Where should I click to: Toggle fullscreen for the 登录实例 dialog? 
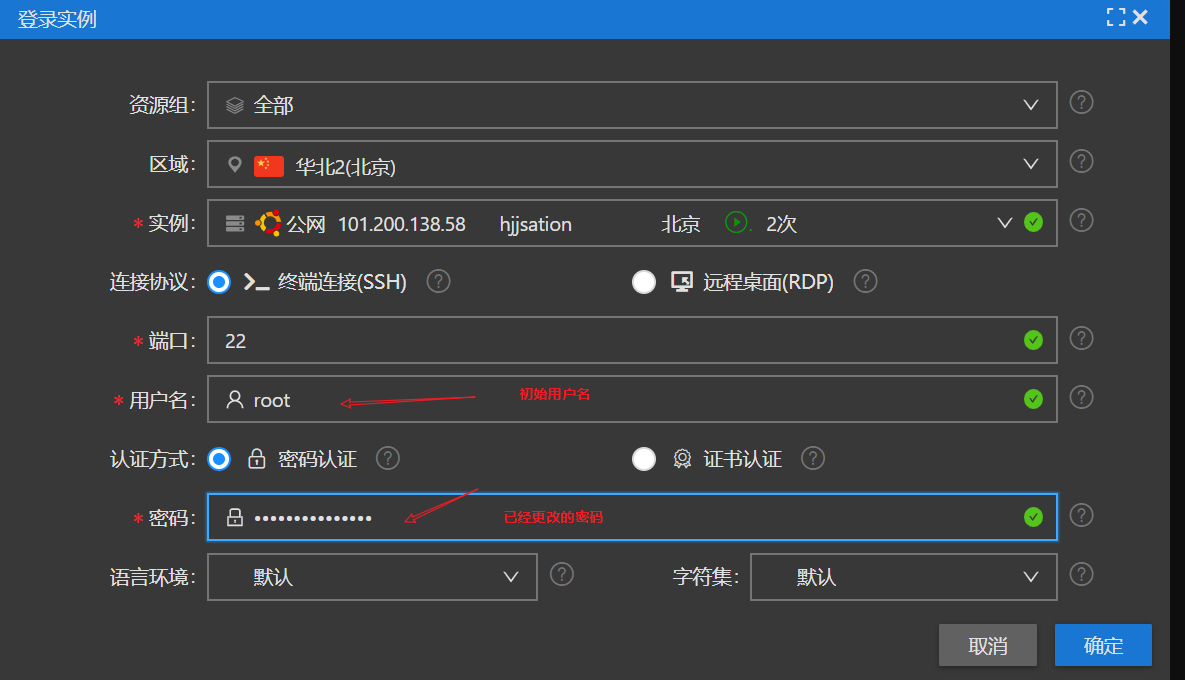point(1116,17)
